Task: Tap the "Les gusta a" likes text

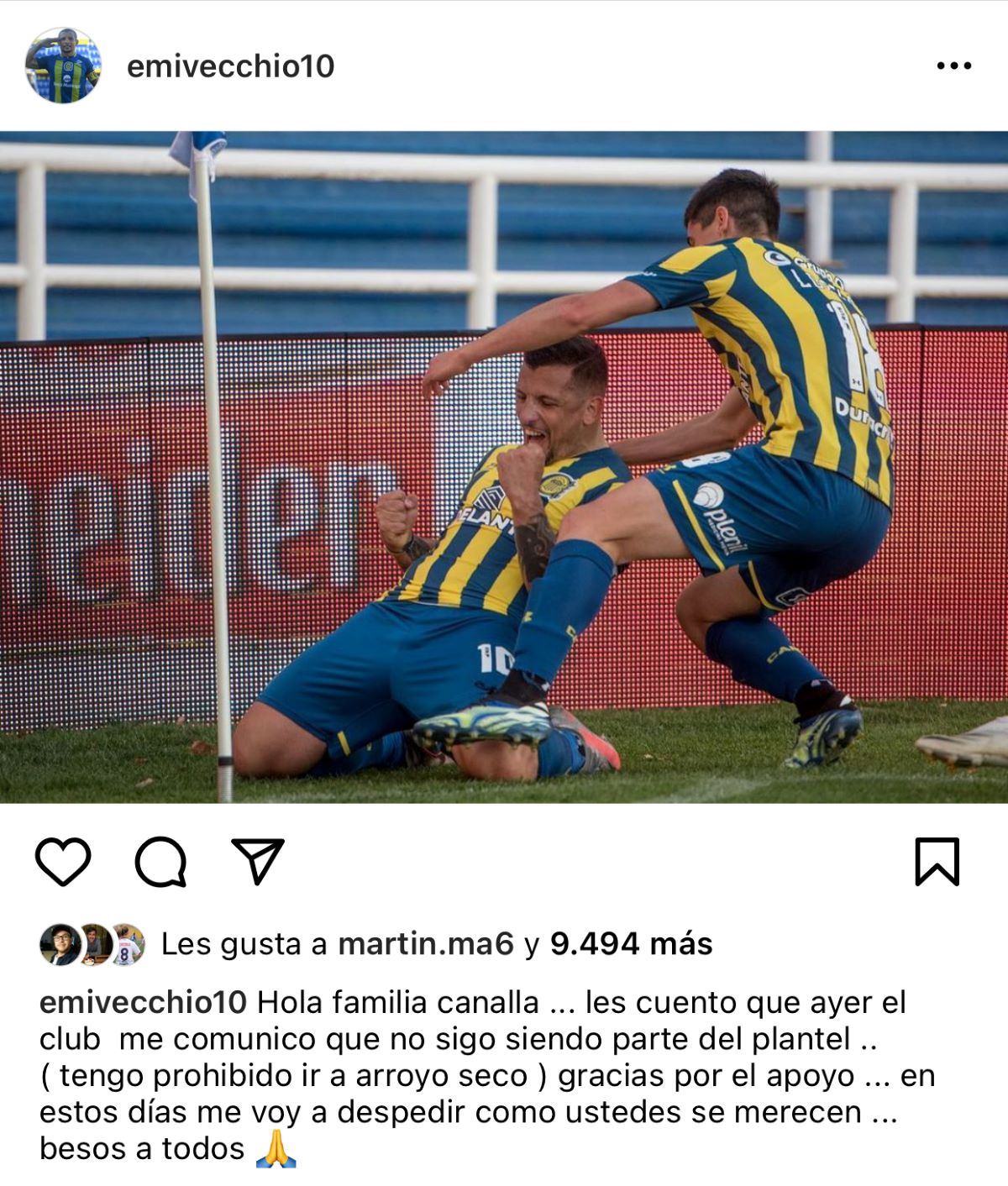Action: tap(244, 944)
